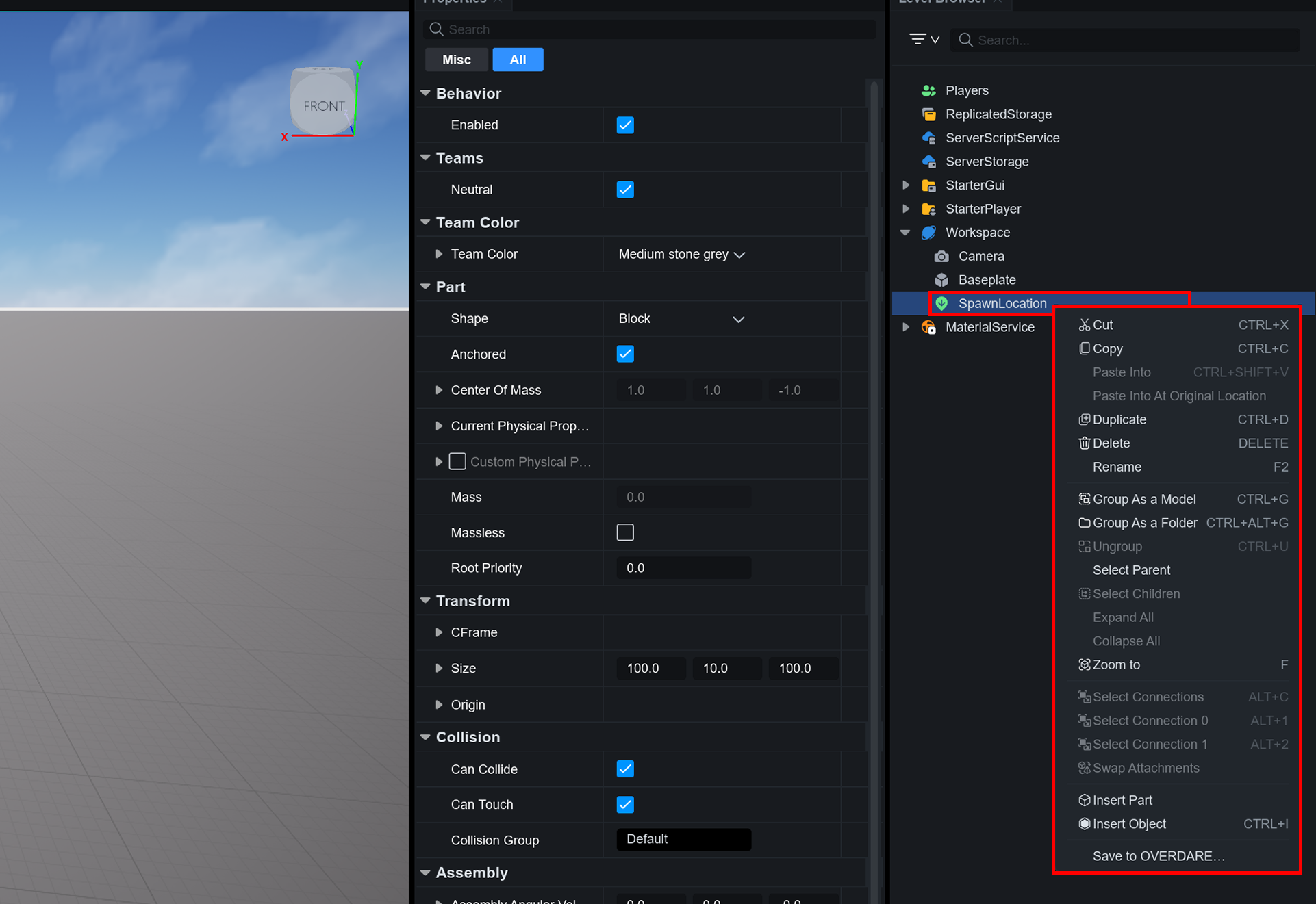1316x904 pixels.
Task: Click the All filter button
Action: click(x=518, y=60)
